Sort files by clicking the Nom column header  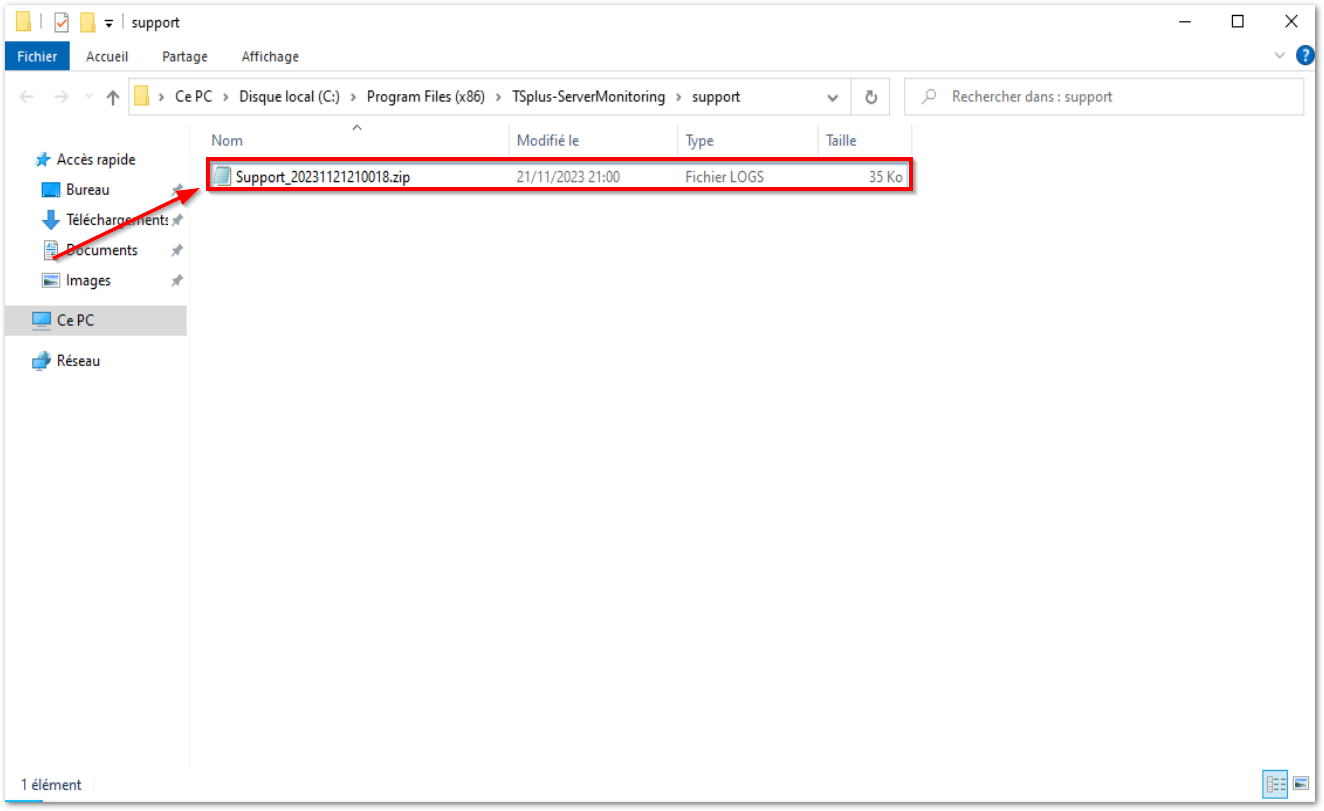[226, 140]
